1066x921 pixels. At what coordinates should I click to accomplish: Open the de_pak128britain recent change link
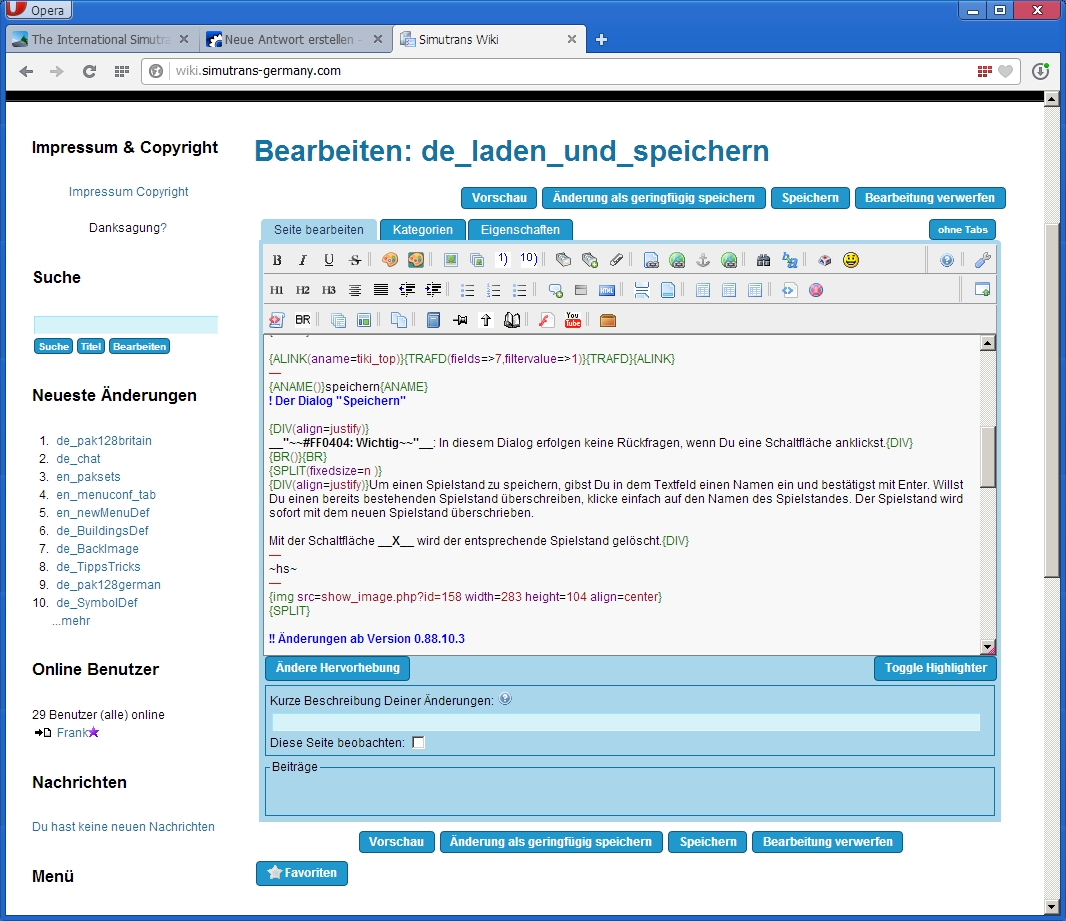tap(104, 441)
